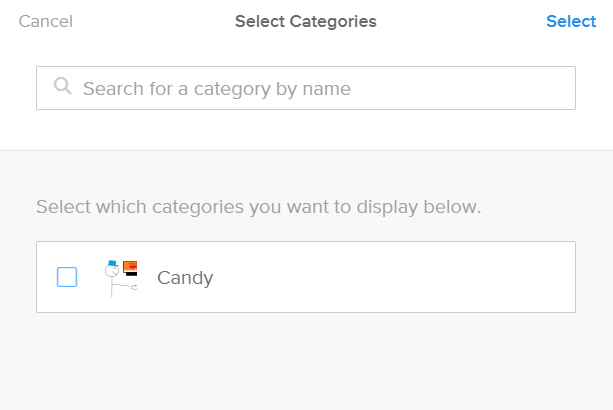Click the magnifying glass search icon

pos(63,86)
